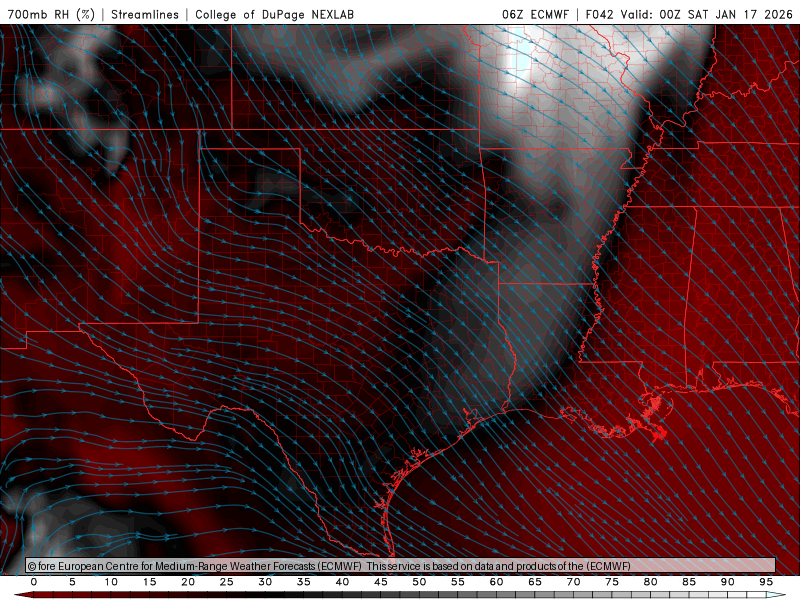The width and height of the screenshot is (800, 600).
Task: Click the "0" label on the humidity scale
Action: [x=34, y=582]
